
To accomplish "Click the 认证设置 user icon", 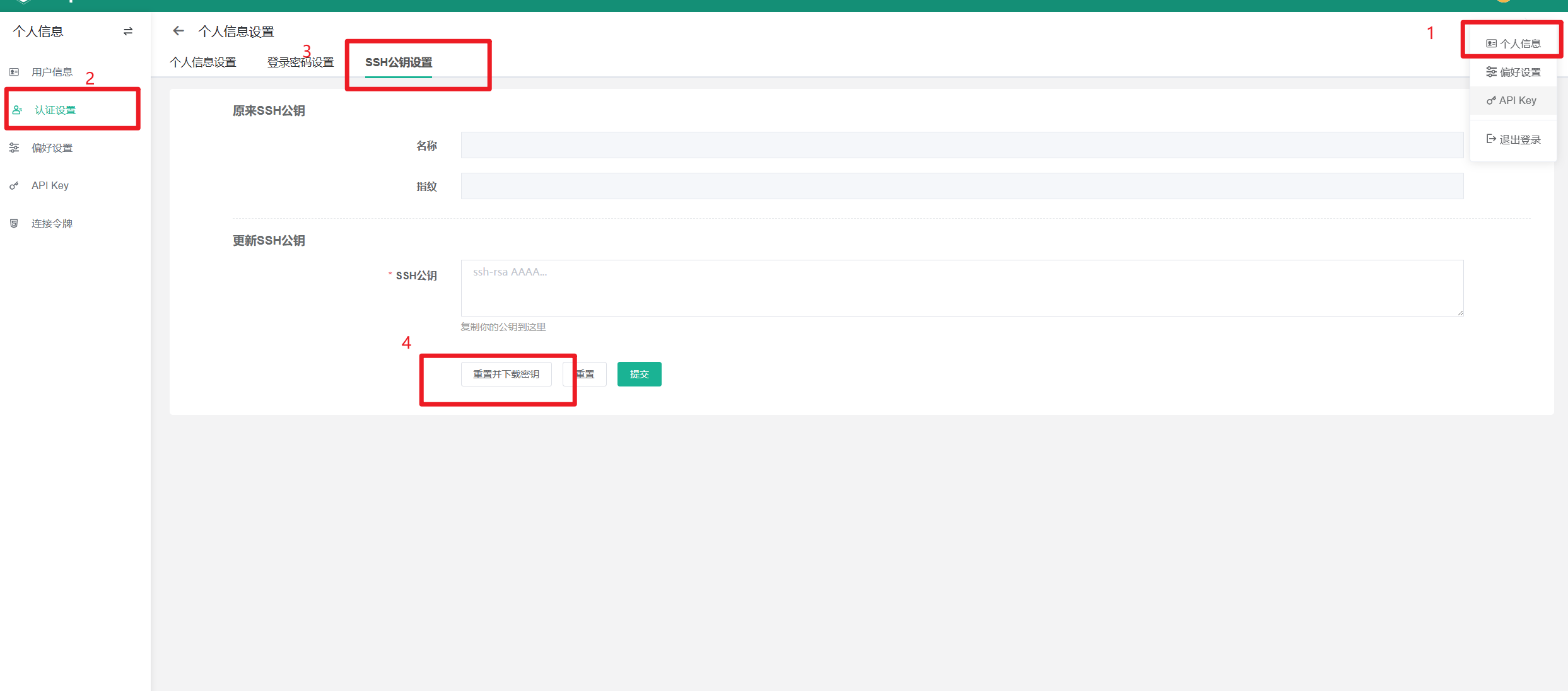I will click(17, 110).
